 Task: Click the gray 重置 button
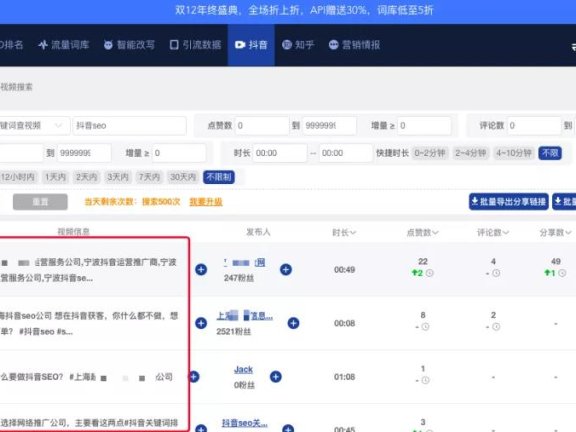(40, 202)
